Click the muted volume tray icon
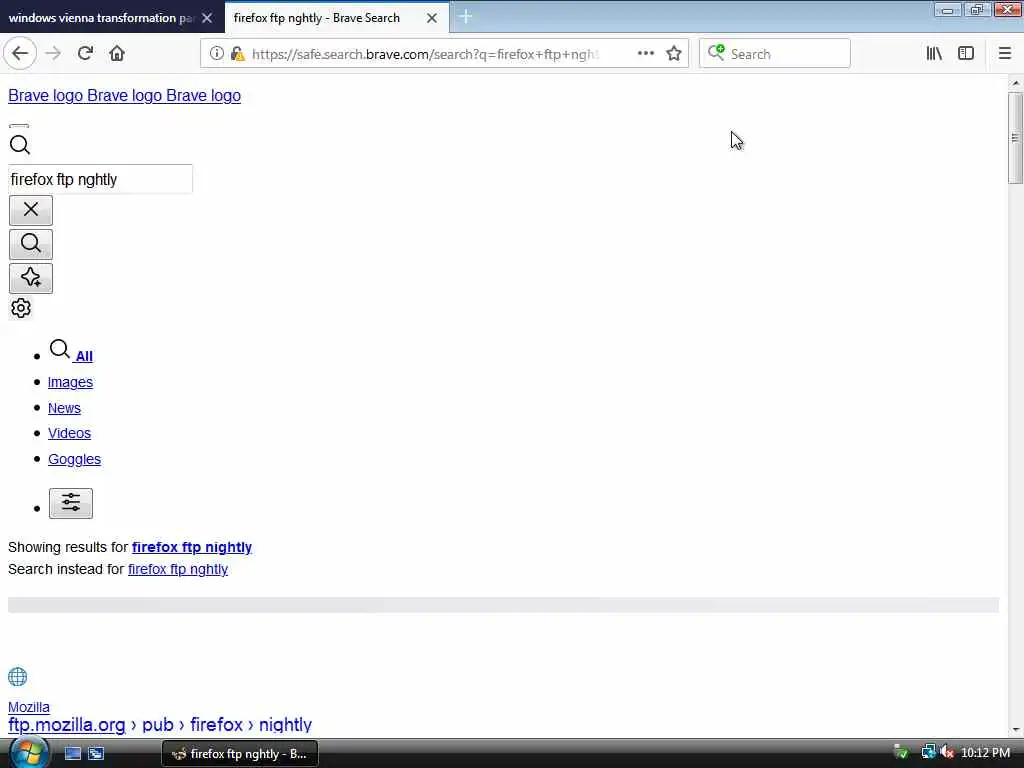This screenshot has height=768, width=1024. point(947,753)
